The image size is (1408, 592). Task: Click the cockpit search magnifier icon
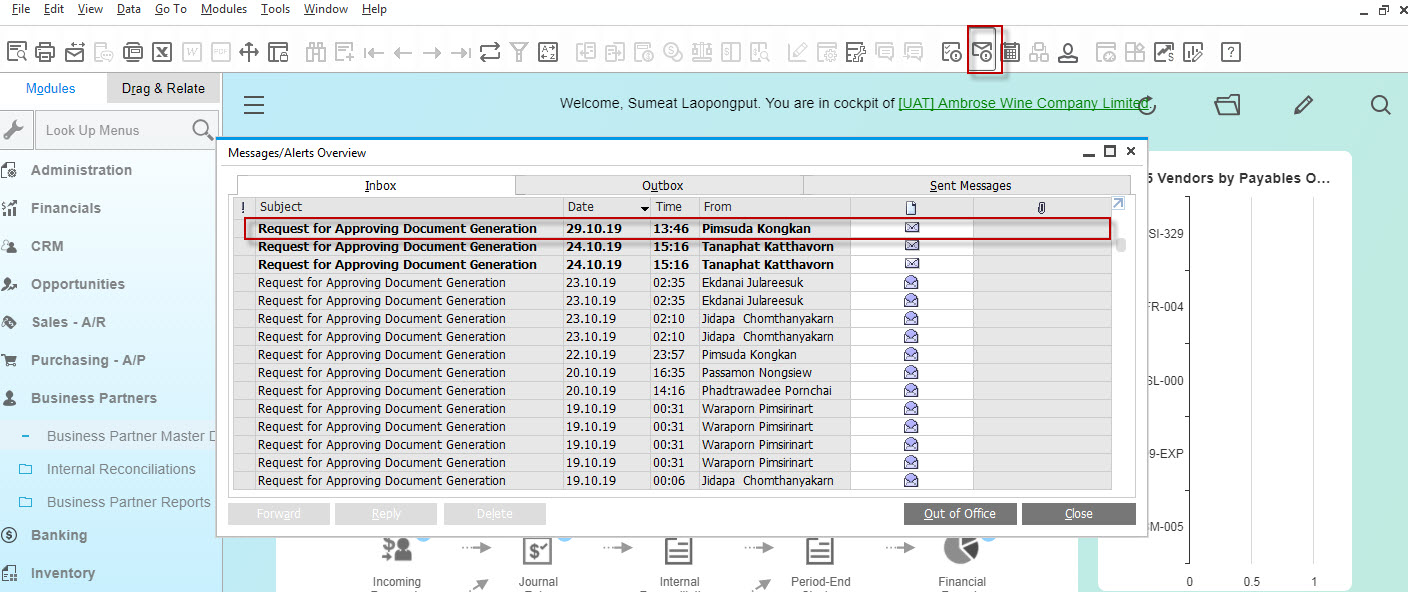1380,104
